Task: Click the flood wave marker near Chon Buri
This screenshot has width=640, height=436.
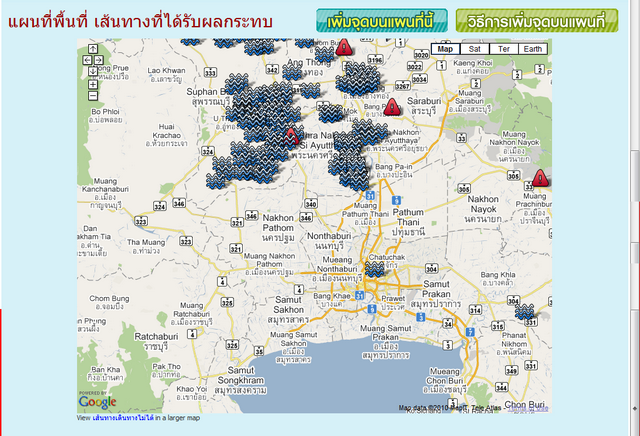Action: tap(523, 311)
